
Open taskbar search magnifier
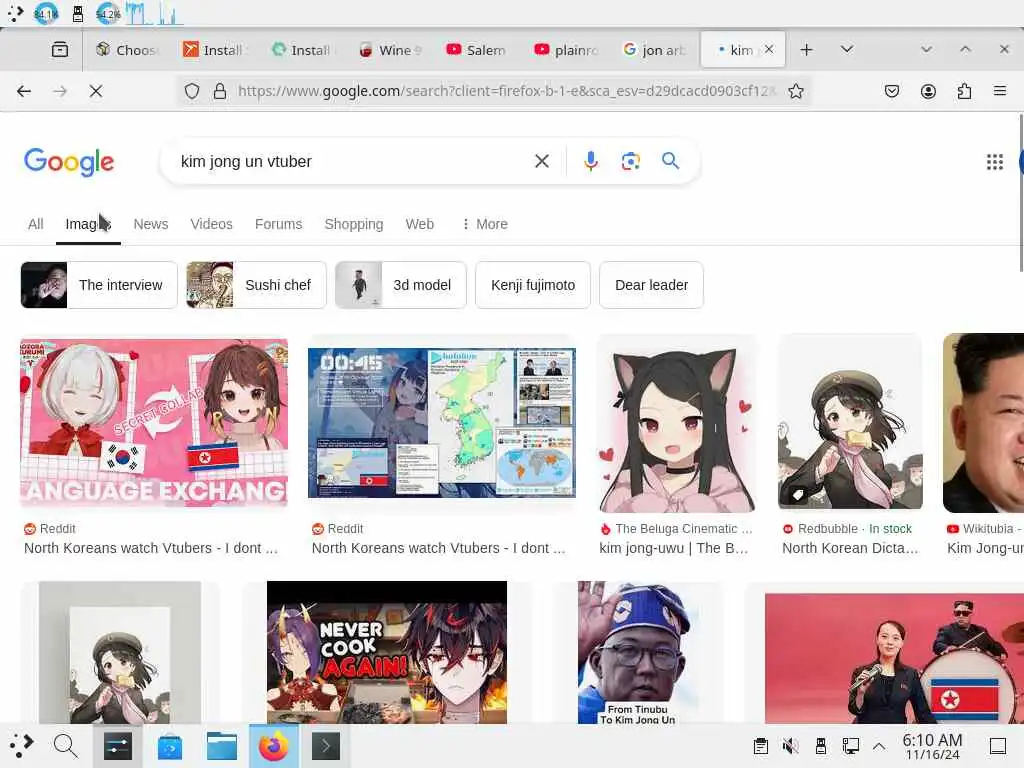tap(65, 746)
